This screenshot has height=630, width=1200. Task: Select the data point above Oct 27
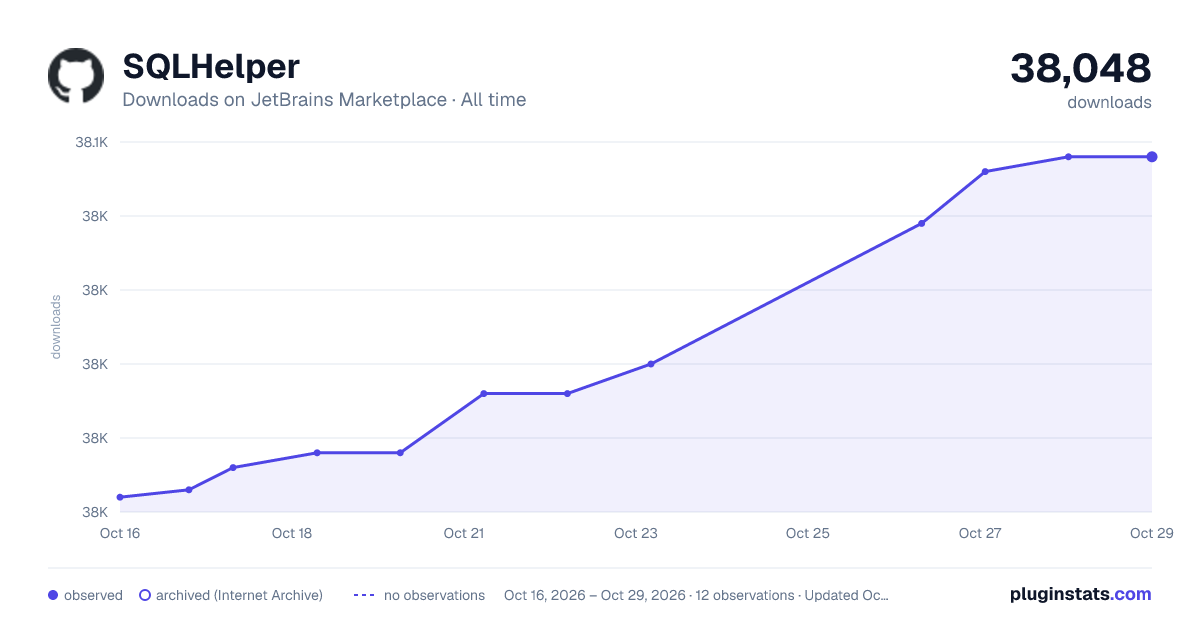click(x=985, y=172)
